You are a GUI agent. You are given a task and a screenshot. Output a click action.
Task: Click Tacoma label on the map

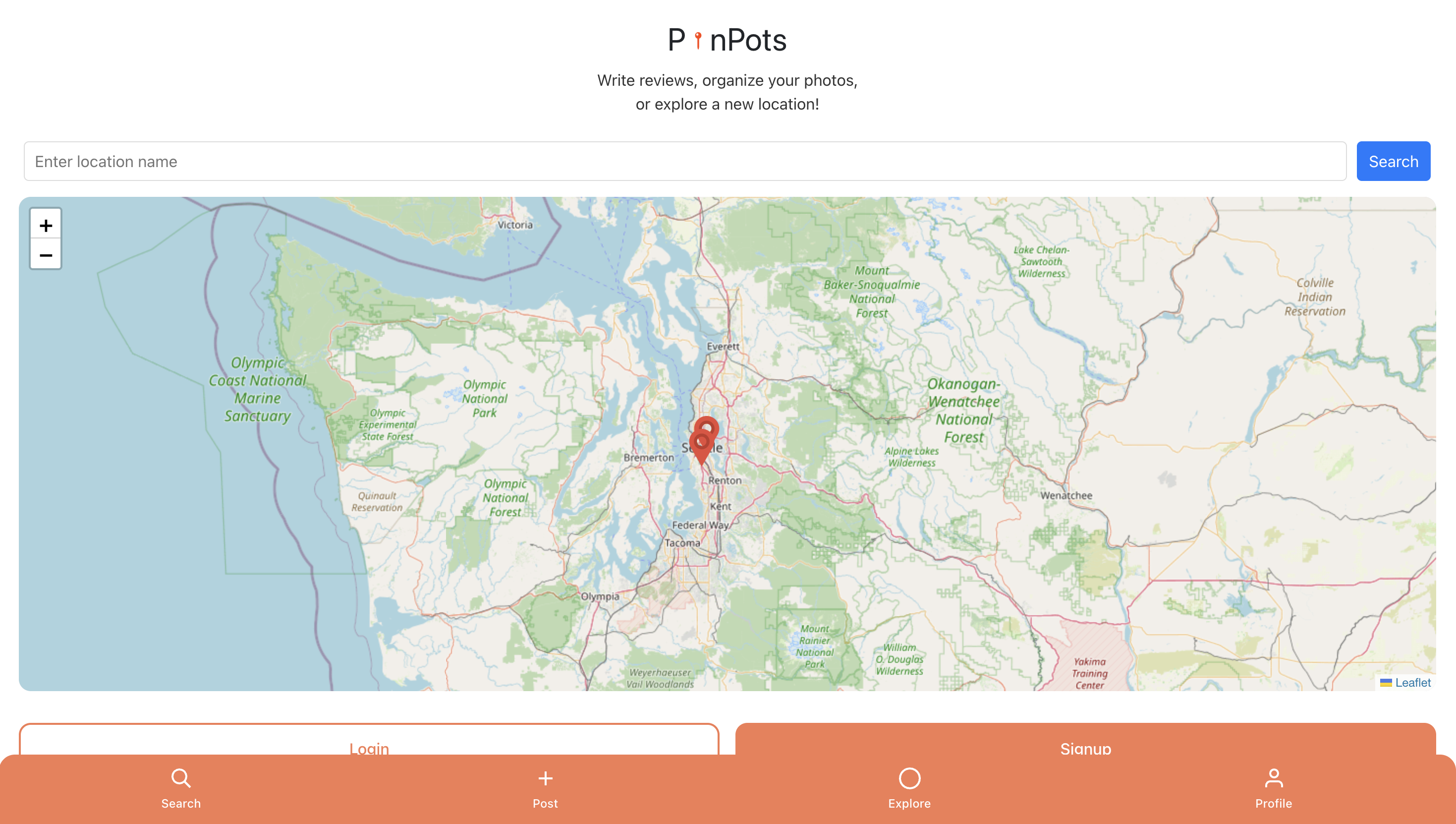[x=682, y=543]
